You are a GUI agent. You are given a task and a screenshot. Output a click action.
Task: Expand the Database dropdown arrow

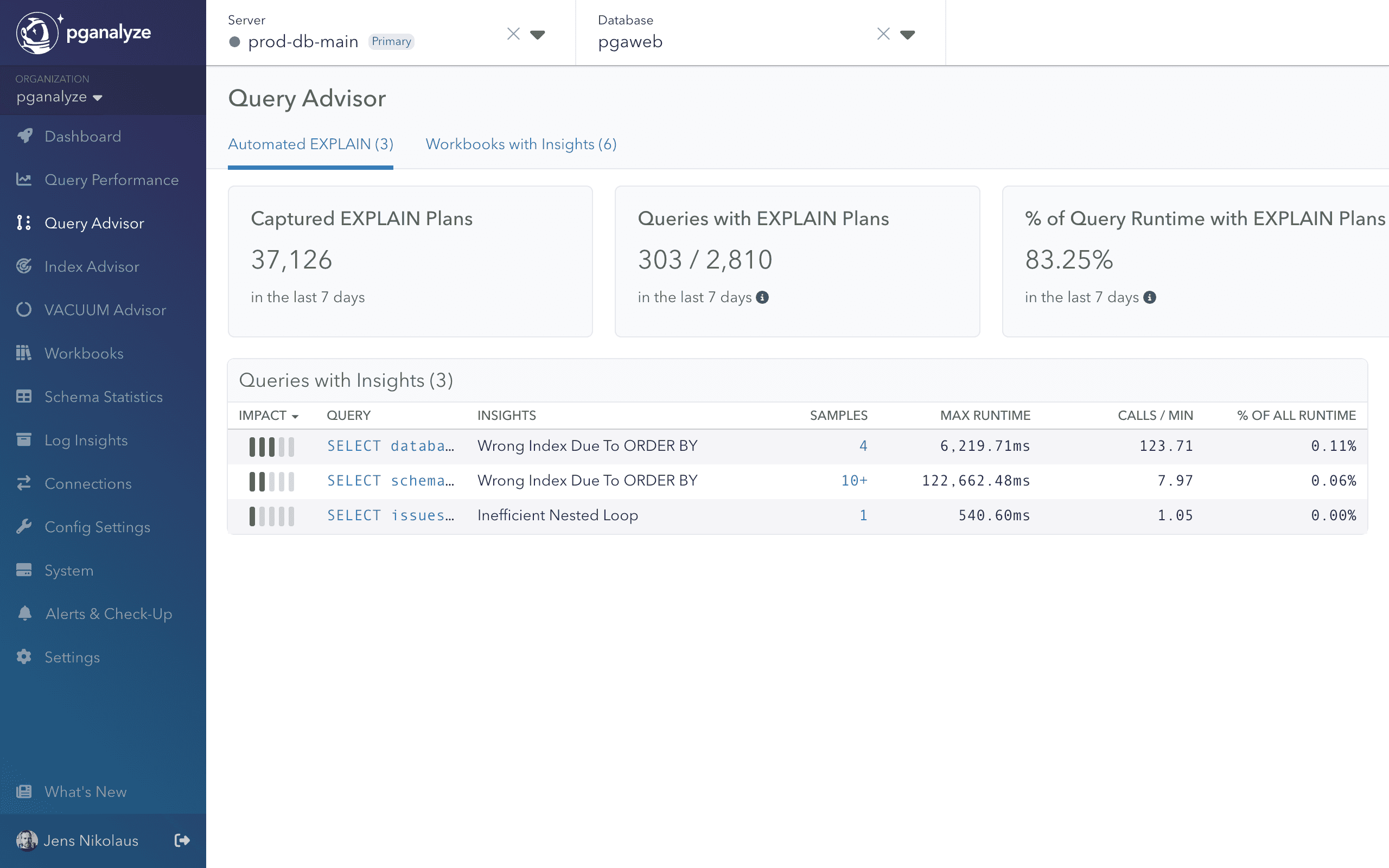pos(907,34)
